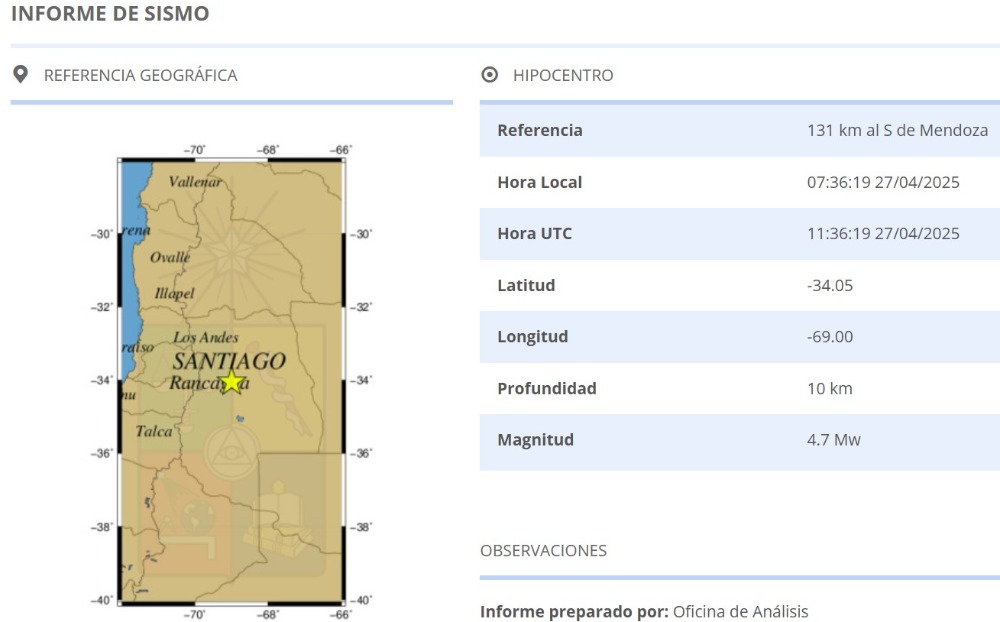
Task: Click the location pin icon beside Referencia Geográfica
Action: pos(19,75)
